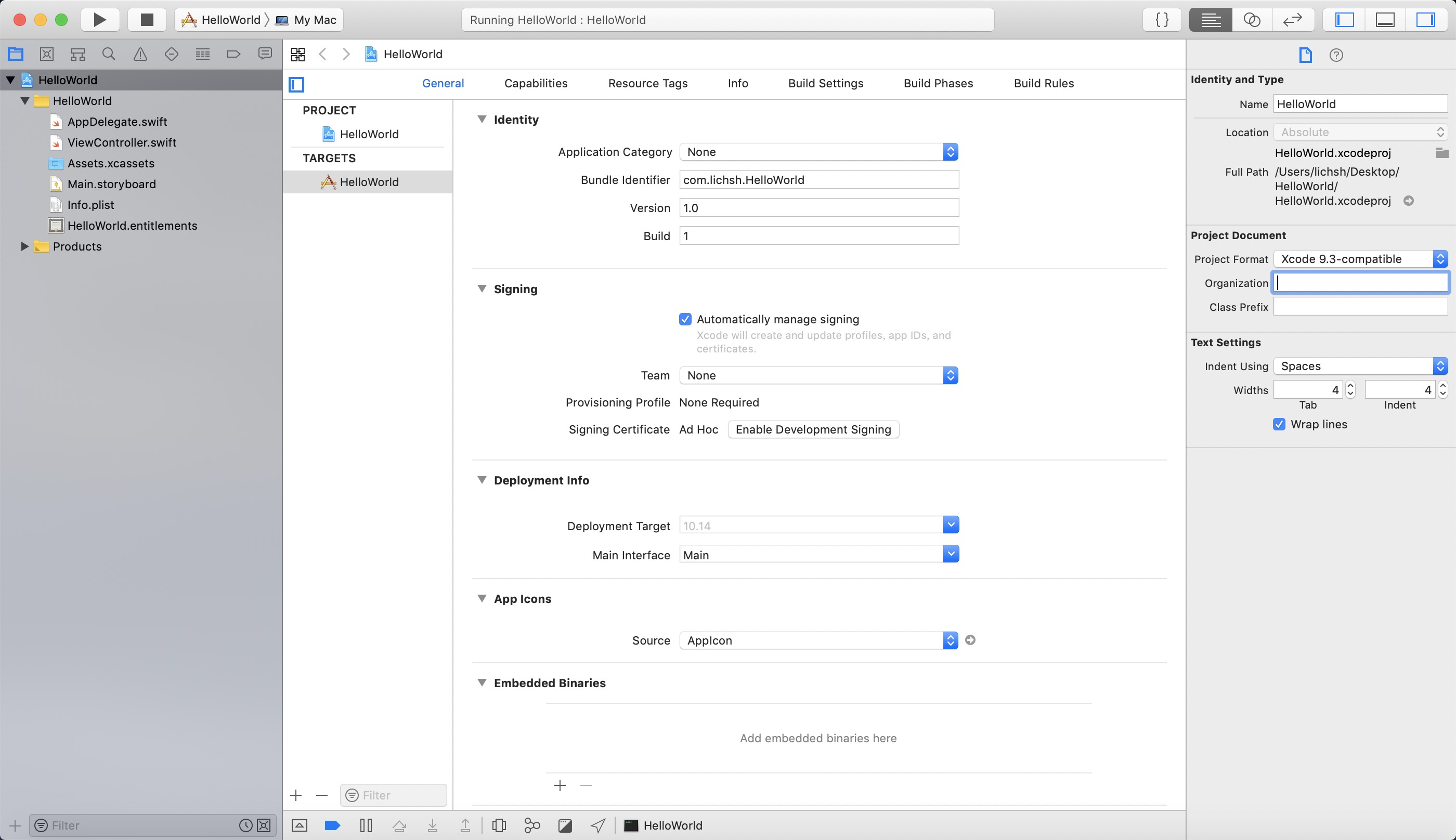Click Enable Development Signing button

point(813,430)
